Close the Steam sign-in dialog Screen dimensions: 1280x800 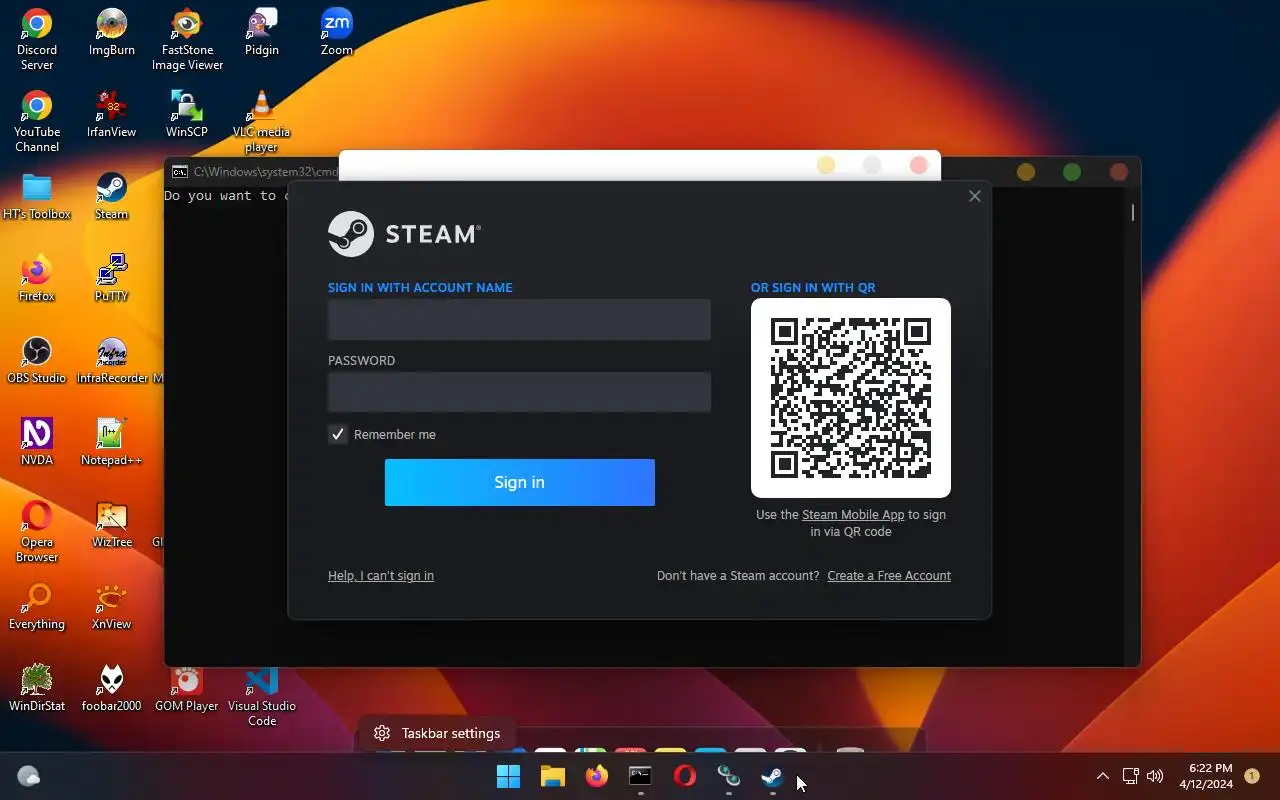[975, 196]
